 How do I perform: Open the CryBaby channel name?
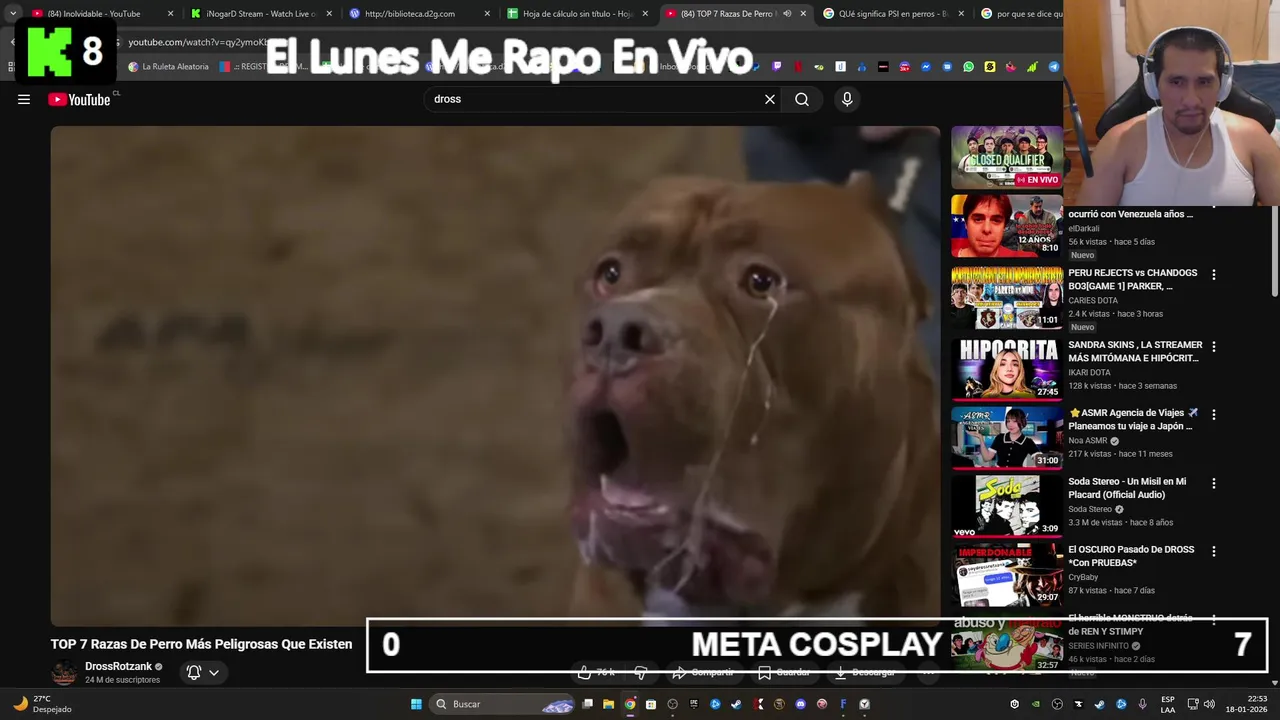point(1083,577)
